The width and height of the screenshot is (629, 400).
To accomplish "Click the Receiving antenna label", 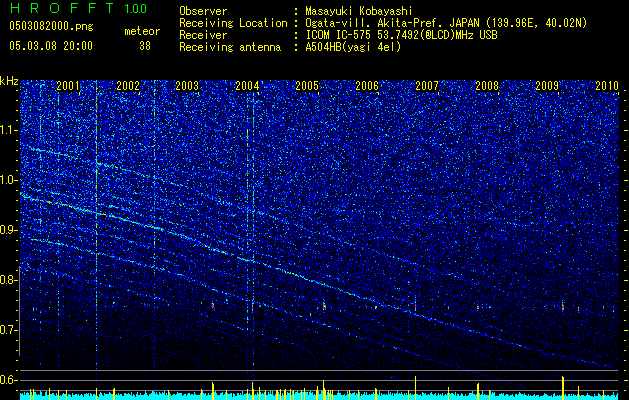I will coord(230,47).
